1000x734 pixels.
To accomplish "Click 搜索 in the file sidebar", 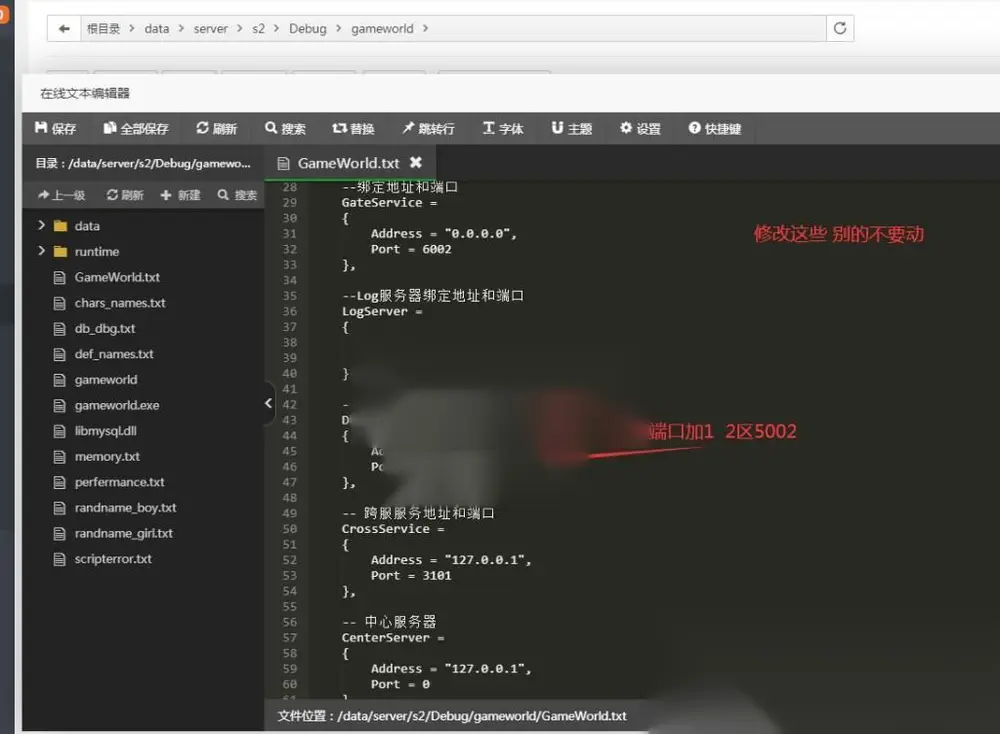I will tap(237, 195).
